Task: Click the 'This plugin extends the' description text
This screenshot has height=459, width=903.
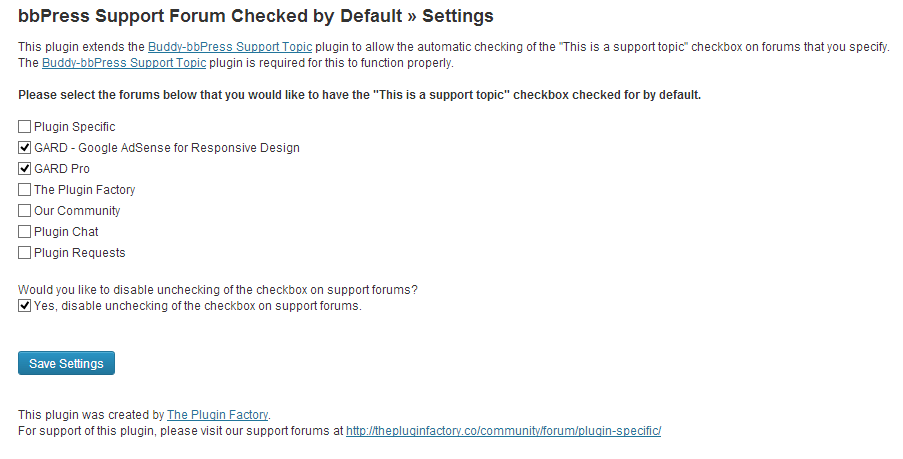Action: [82, 47]
